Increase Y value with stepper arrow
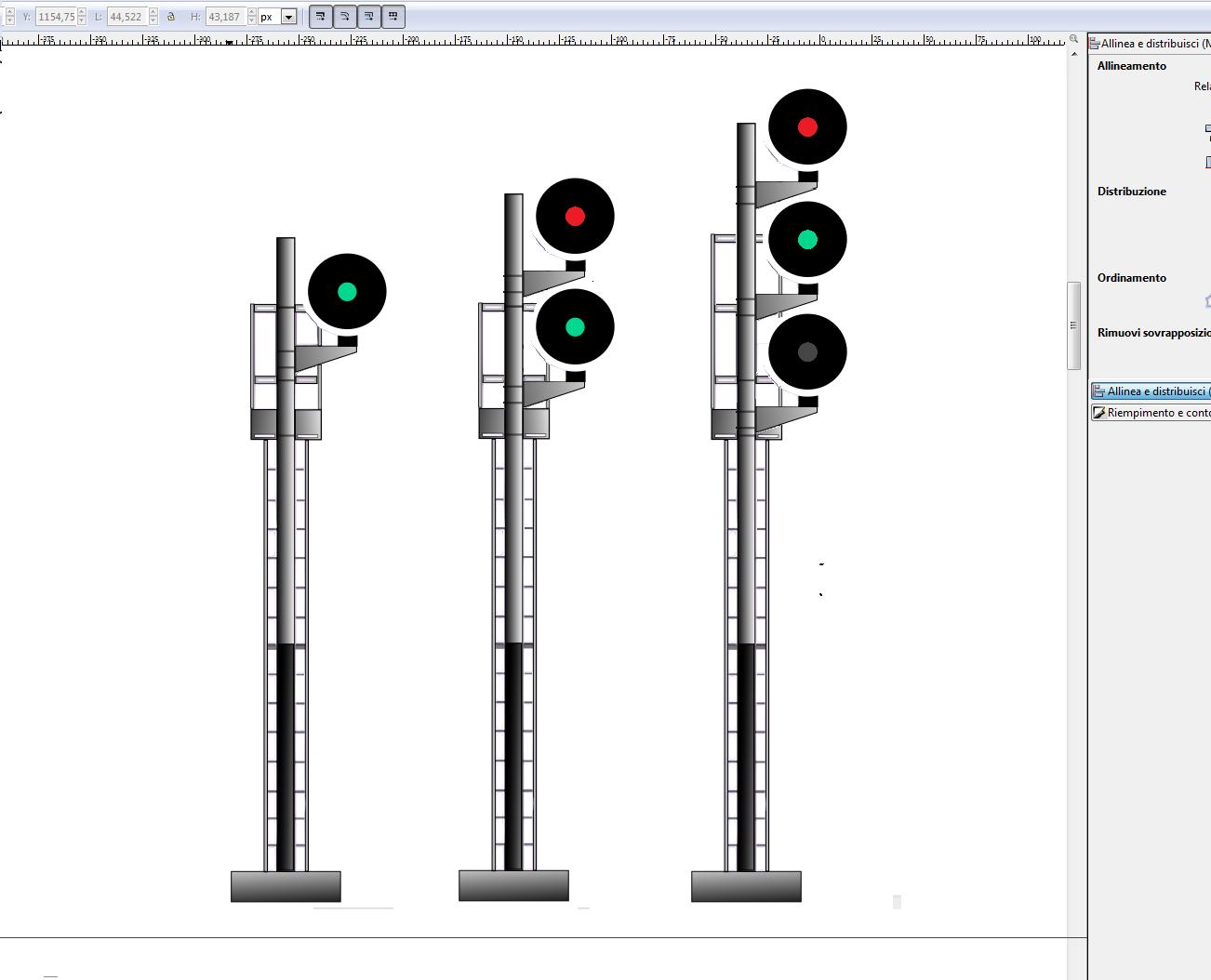Viewport: 1211px width, 980px height. (x=82, y=12)
